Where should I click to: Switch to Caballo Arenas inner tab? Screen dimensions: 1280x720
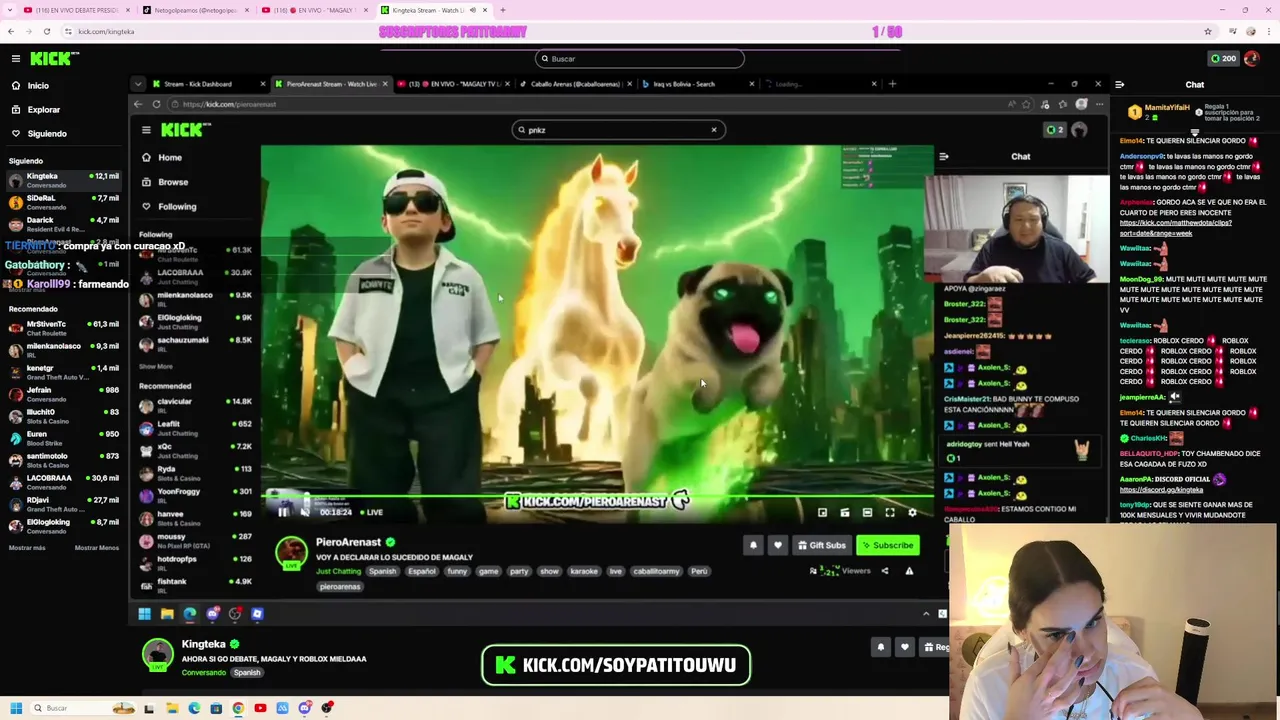pyautogui.click(x=575, y=84)
